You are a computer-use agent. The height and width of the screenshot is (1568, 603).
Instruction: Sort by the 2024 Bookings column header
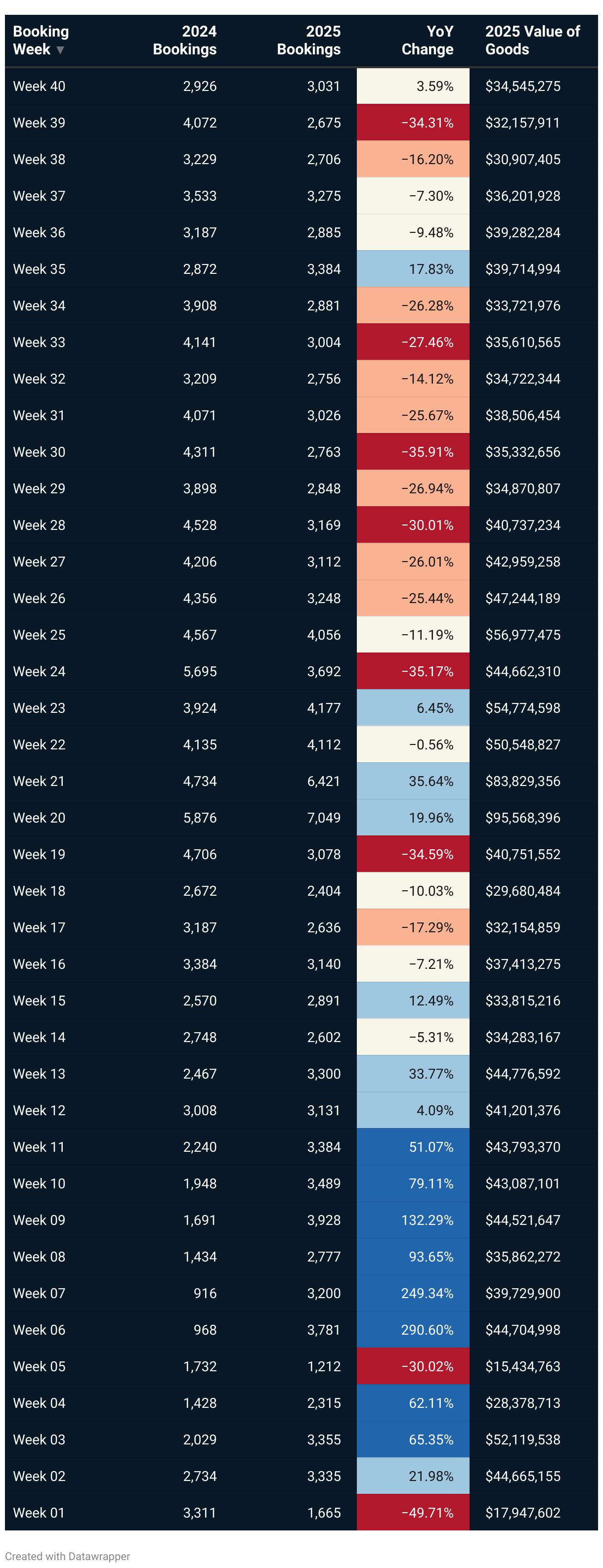[x=184, y=40]
